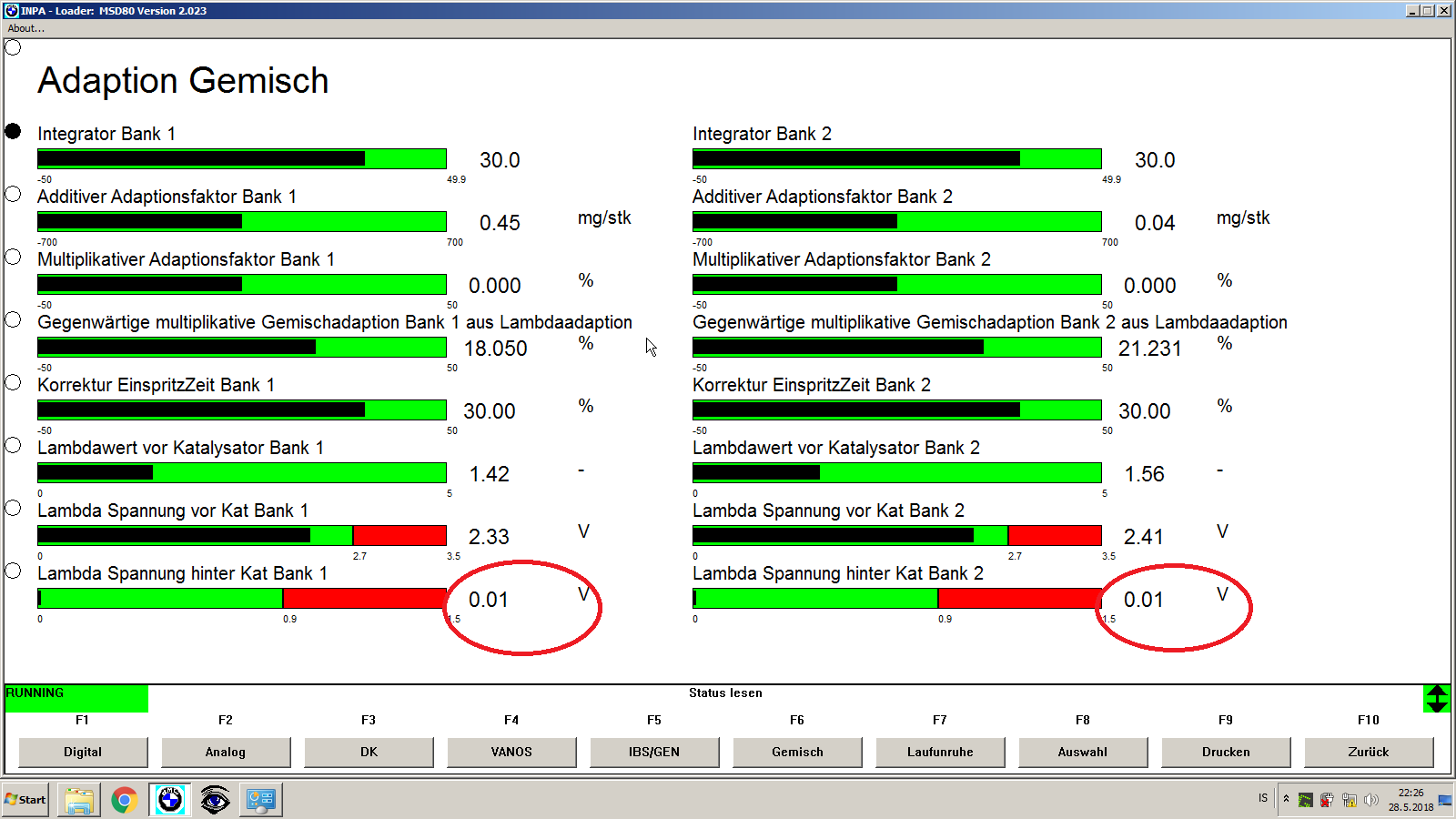Expand hidden system tray icons arrow
1456x819 pixels.
click(1286, 799)
